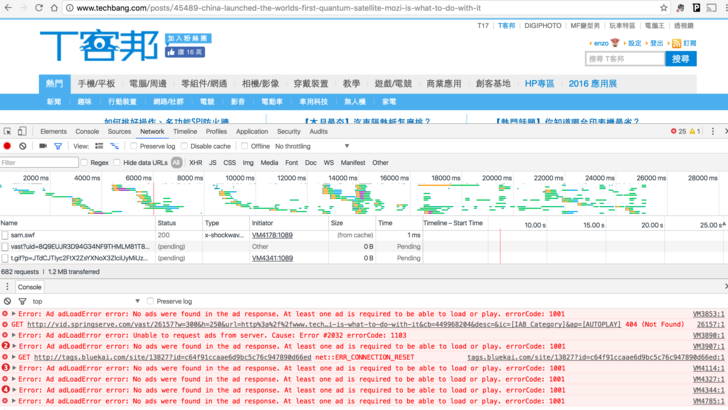Clear the console with the ban icon
This screenshot has height=410, width=728.
[8, 301]
